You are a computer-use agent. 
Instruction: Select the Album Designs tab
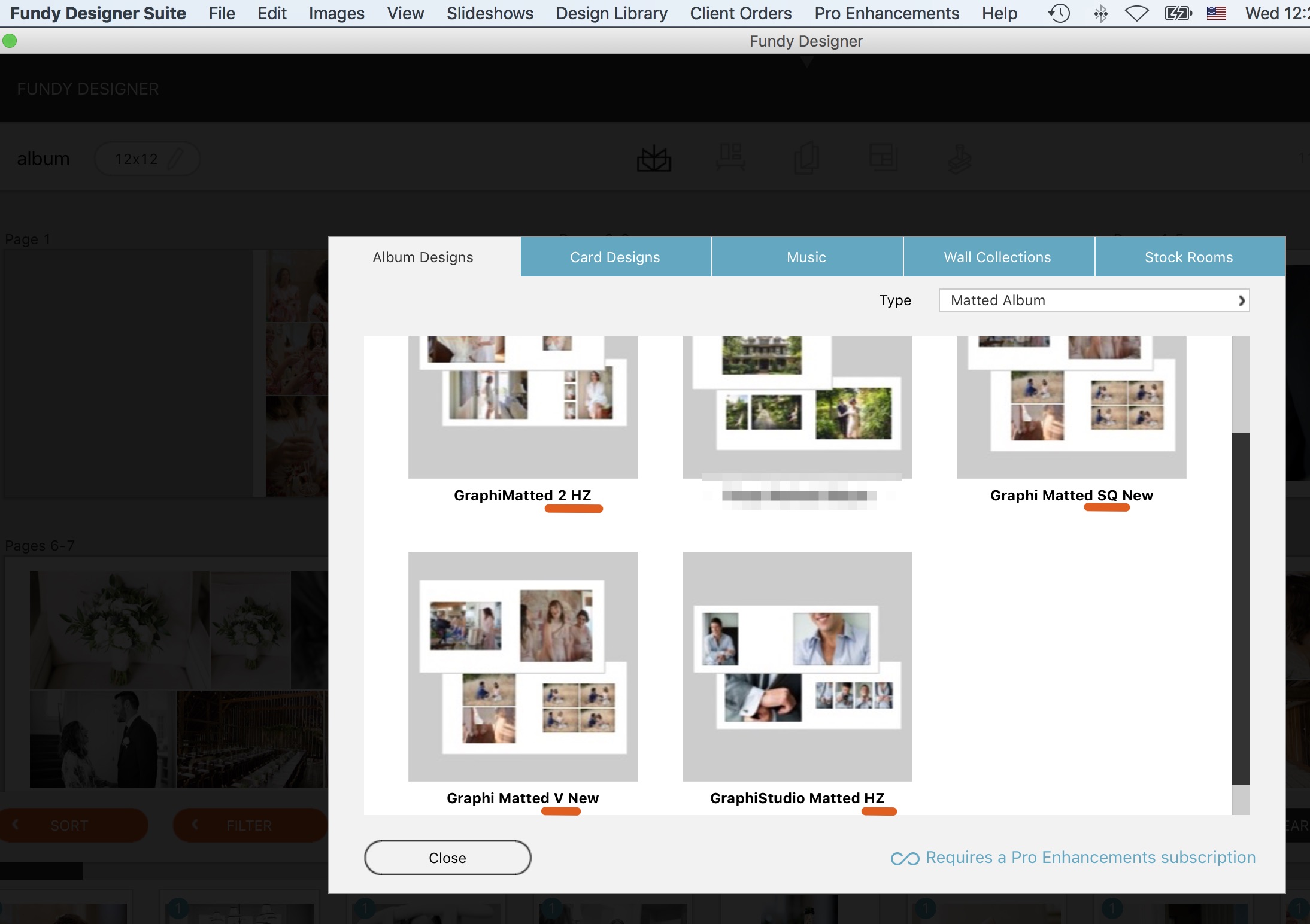click(x=423, y=257)
